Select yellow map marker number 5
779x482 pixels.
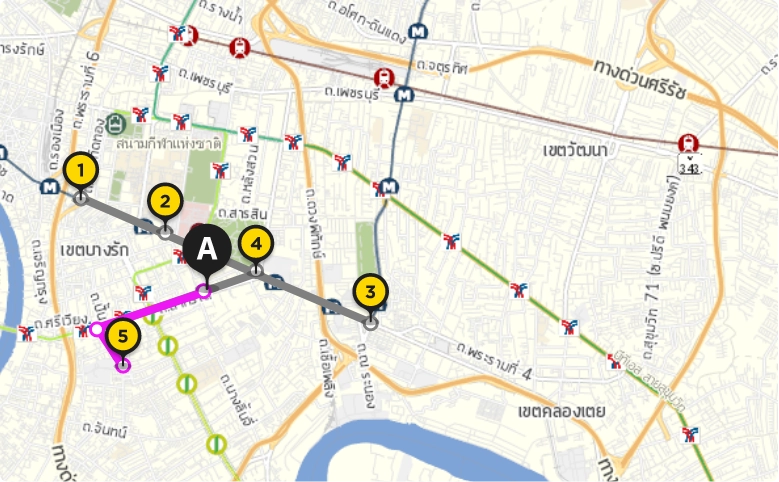coord(123,337)
